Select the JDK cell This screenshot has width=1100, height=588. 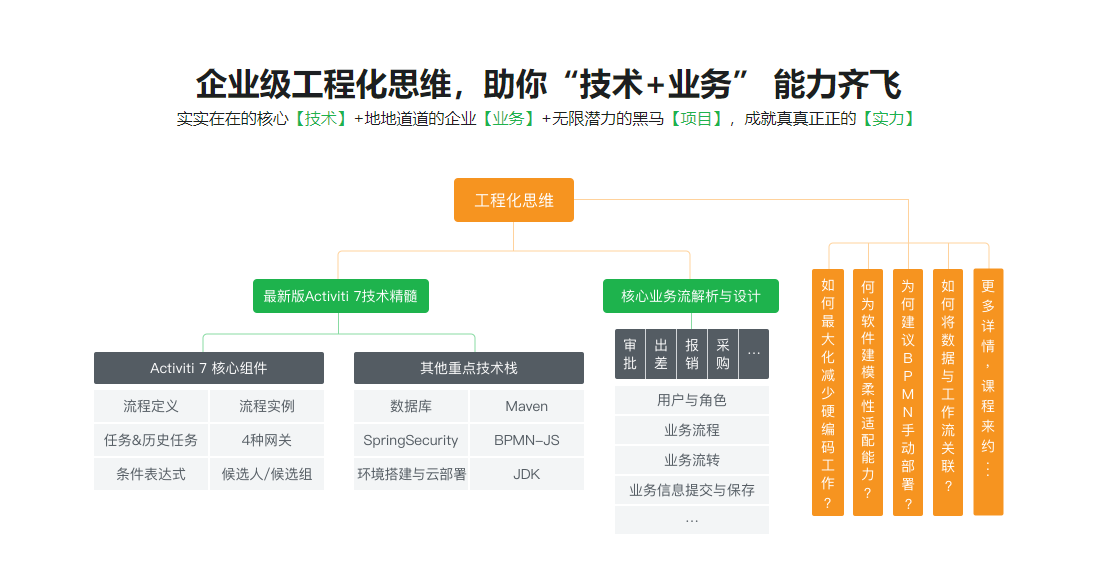coord(526,474)
